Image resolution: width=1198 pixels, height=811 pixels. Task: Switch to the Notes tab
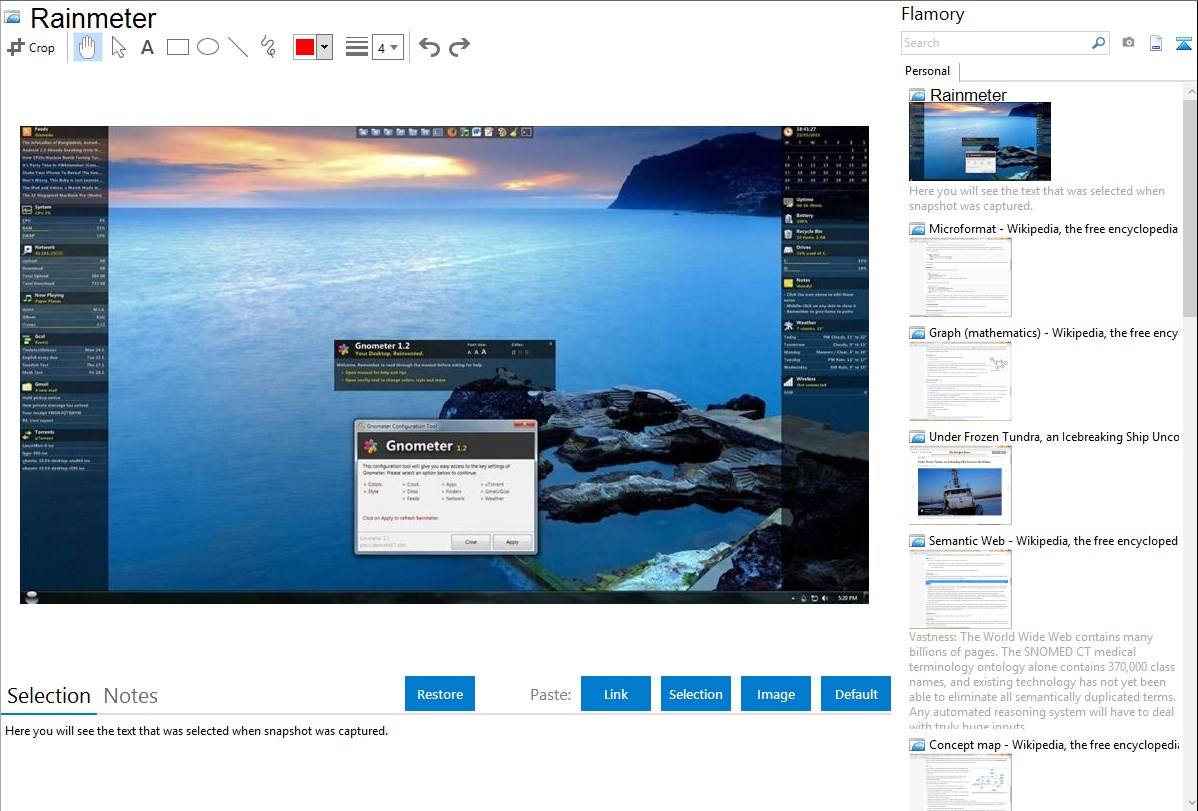(x=131, y=696)
